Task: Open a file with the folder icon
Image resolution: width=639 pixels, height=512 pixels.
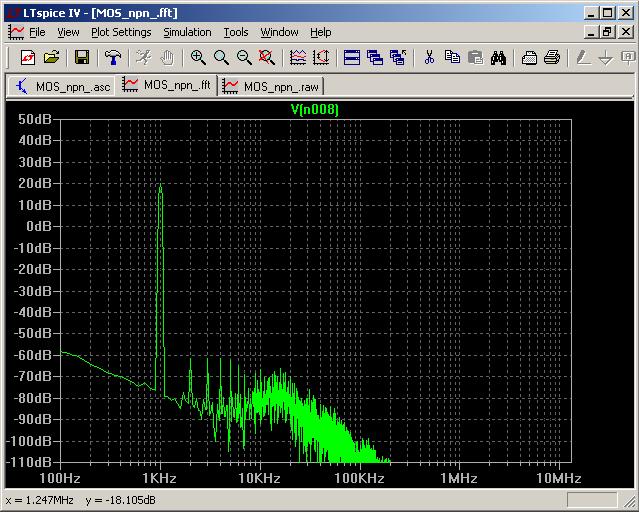Action: [51, 57]
